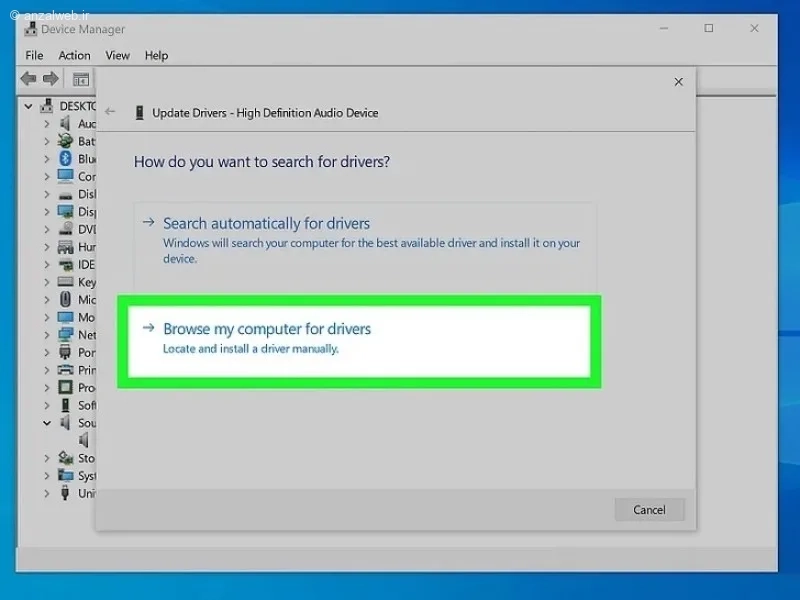Expand the Network adapters tree node
Image resolution: width=800 pixels, height=600 pixels.
click(x=46, y=335)
